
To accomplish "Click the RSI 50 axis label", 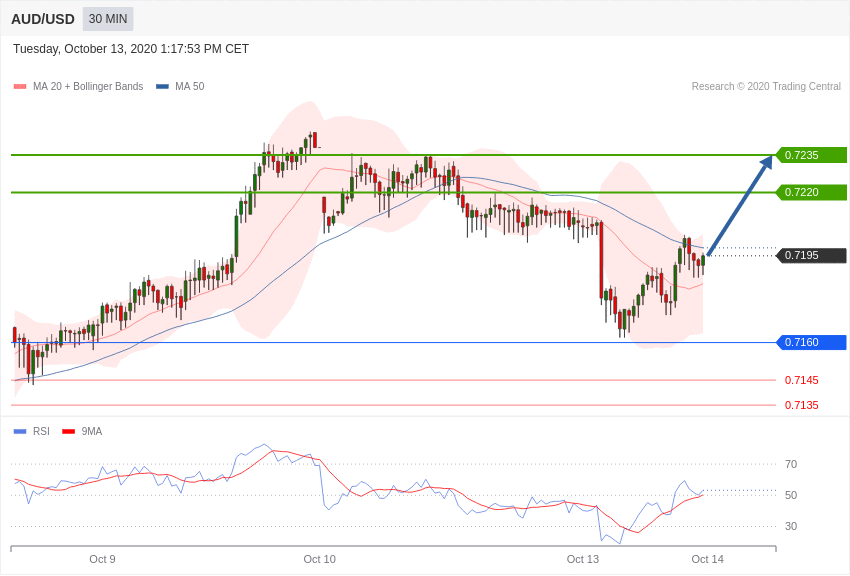I will point(791,495).
